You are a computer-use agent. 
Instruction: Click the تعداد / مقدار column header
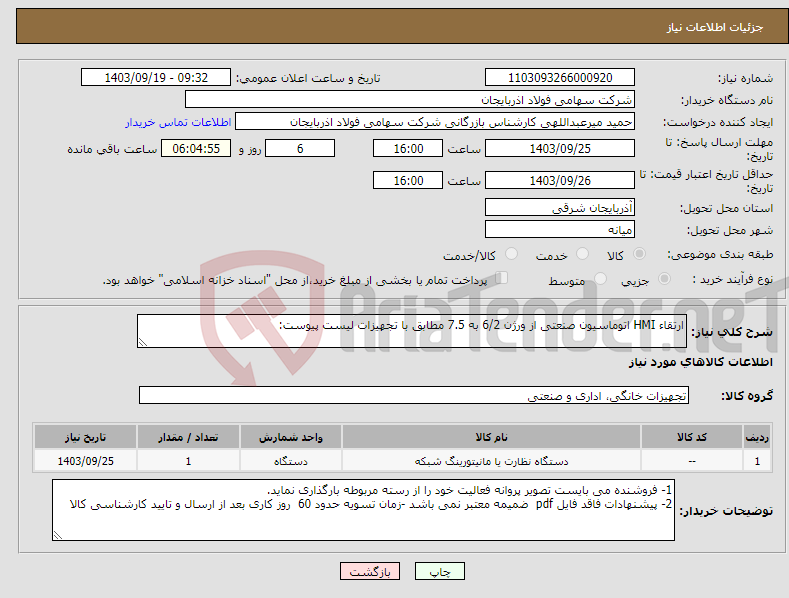tap(188, 437)
